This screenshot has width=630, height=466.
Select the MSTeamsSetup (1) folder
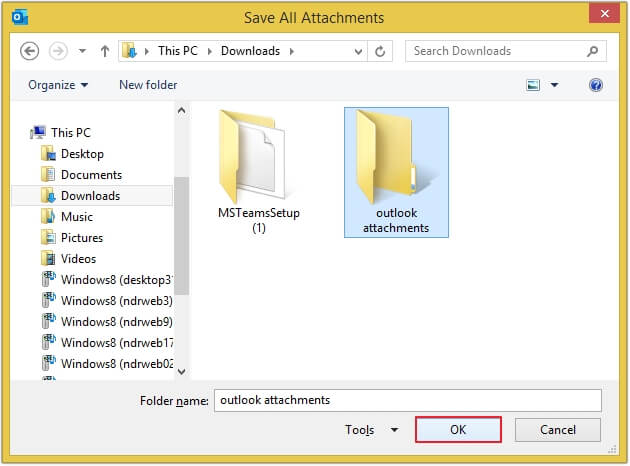tap(259, 173)
